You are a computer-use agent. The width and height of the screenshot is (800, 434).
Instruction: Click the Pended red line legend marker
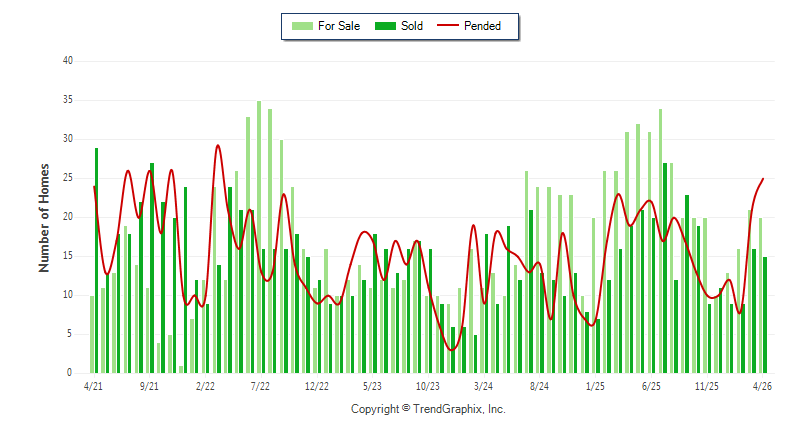click(448, 25)
